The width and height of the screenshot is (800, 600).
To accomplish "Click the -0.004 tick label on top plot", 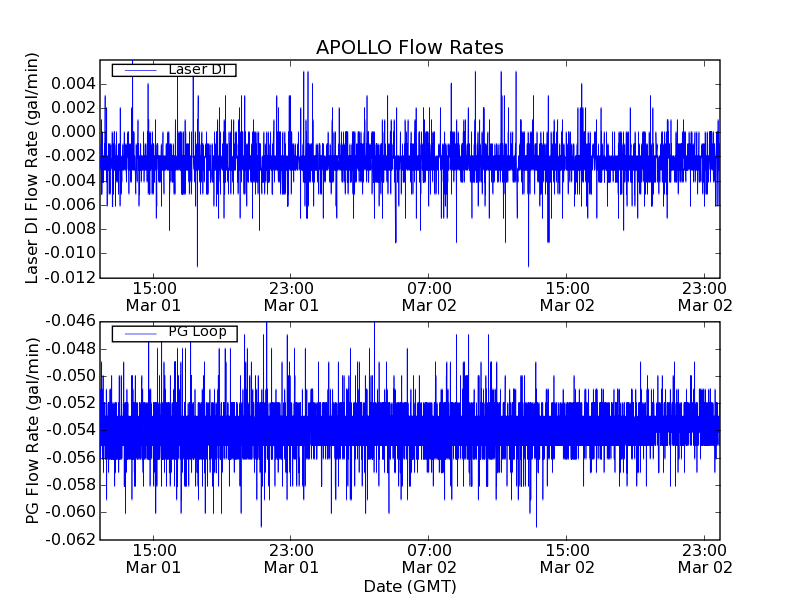I will (x=70, y=181).
